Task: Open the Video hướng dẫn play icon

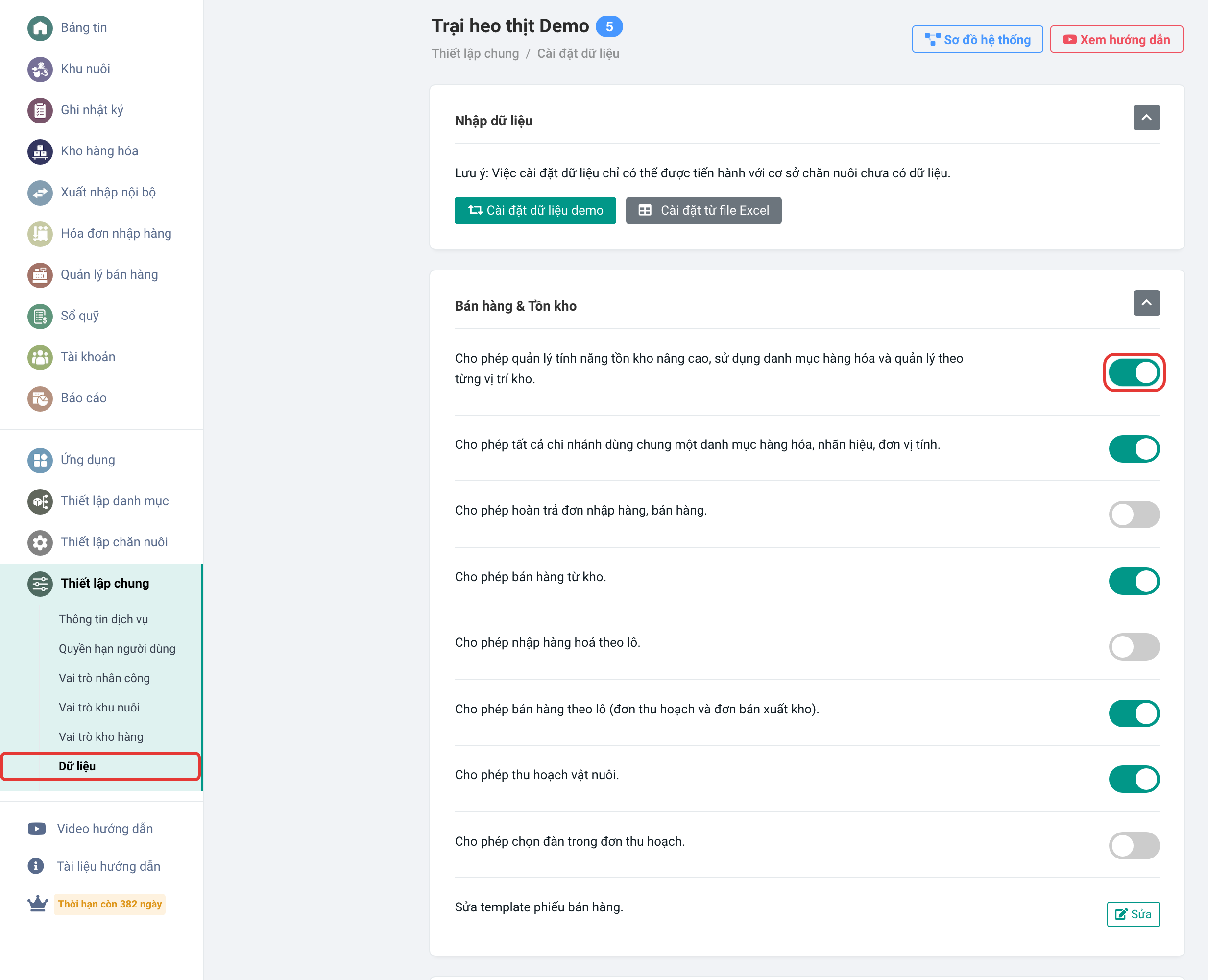Action: [37, 829]
